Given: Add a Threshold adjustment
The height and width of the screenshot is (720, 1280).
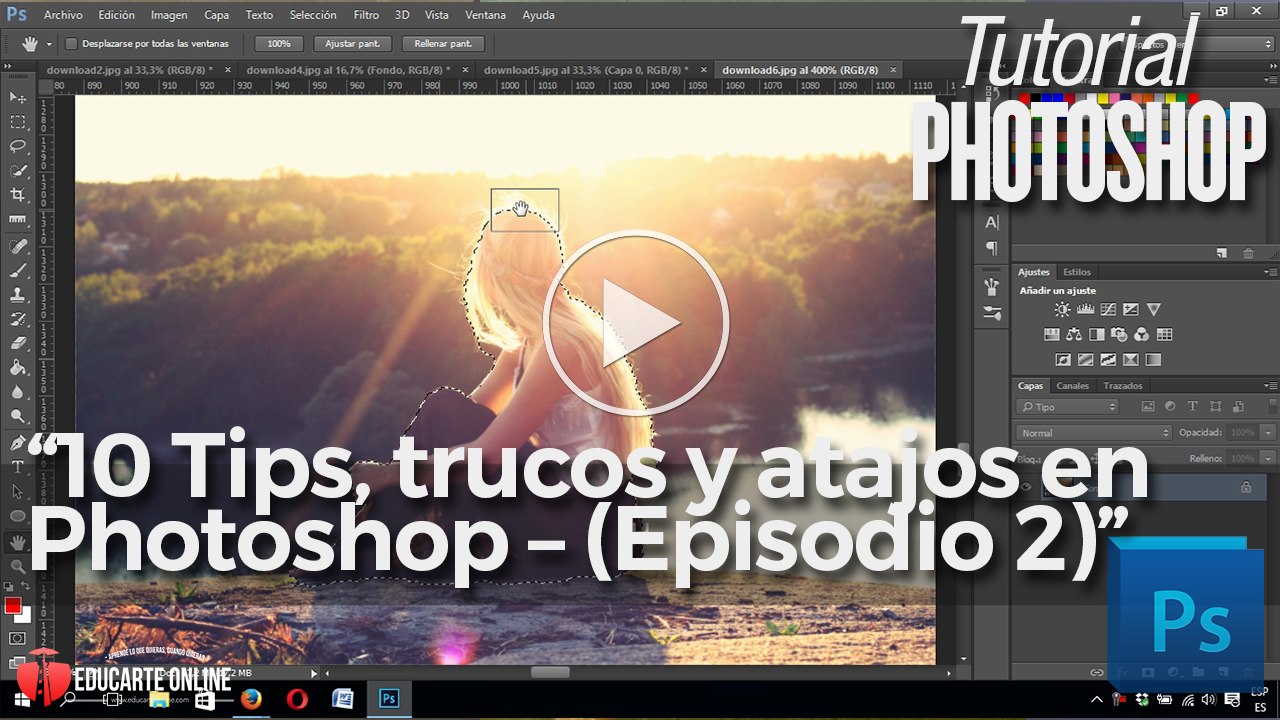Looking at the screenshot, I should [x=1108, y=360].
